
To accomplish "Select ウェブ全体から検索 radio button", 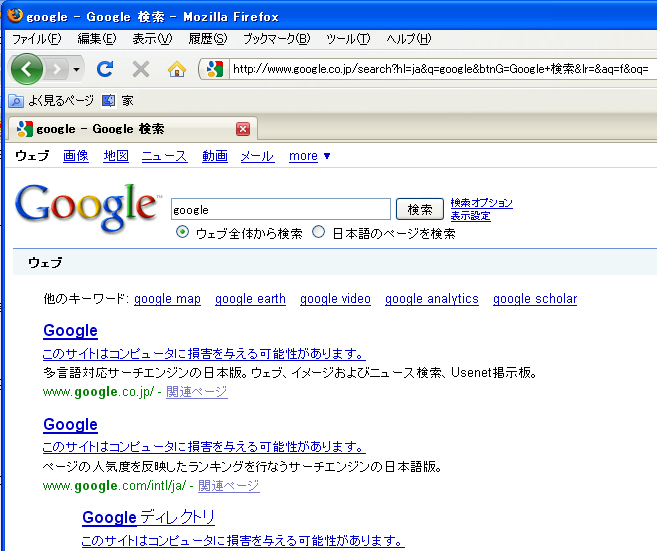I will [183, 232].
